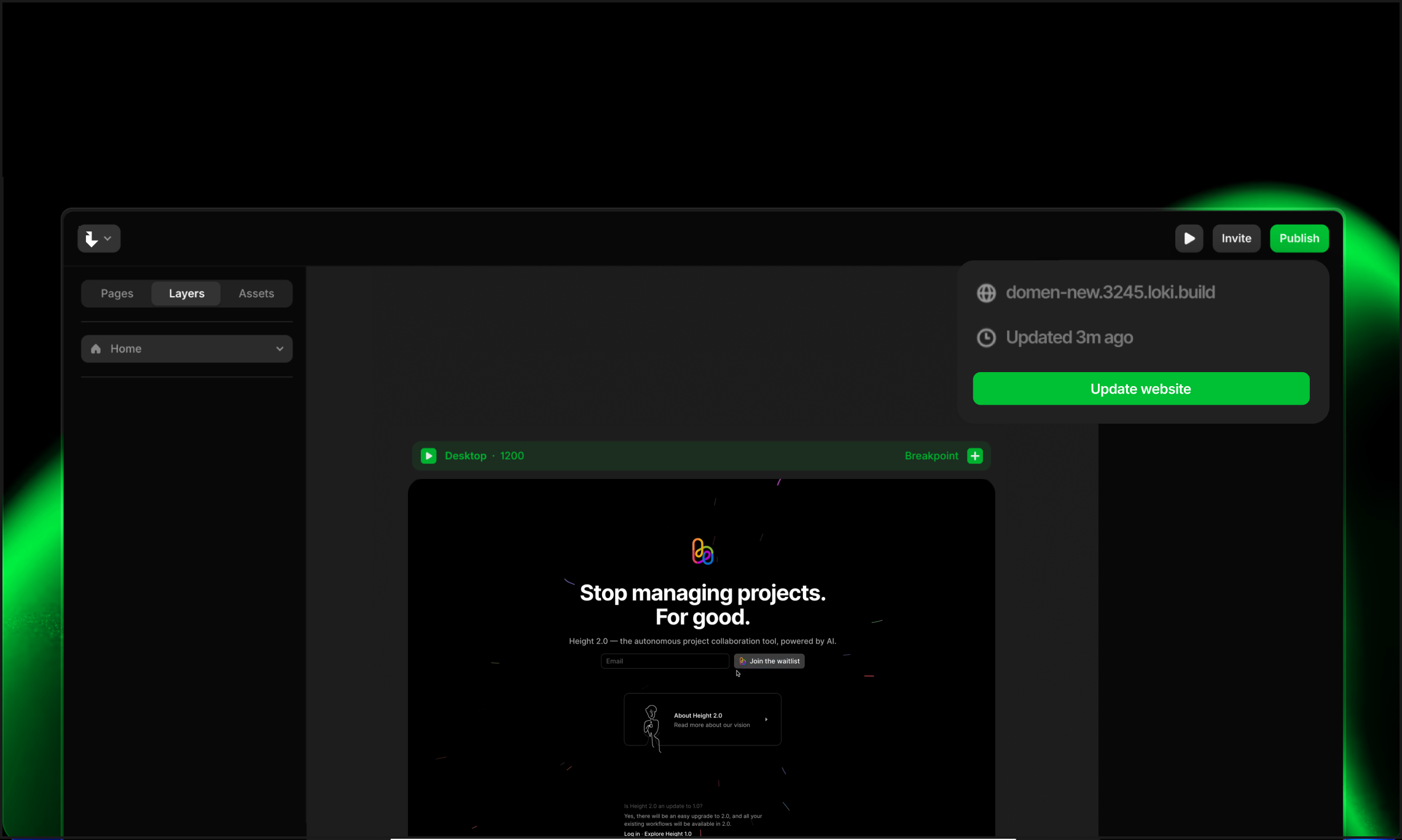Click the Email input field in canvas
This screenshot has height=840, width=1402.
coord(665,661)
